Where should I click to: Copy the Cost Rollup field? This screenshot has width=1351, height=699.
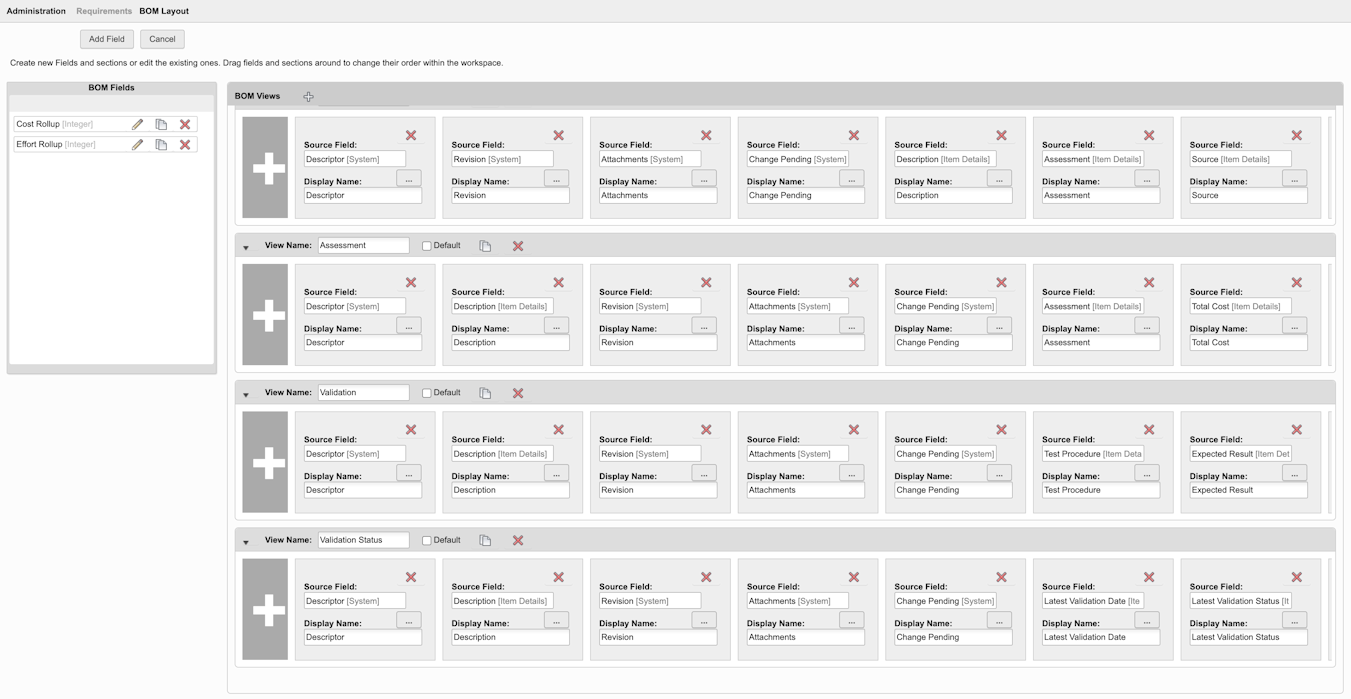click(x=161, y=124)
